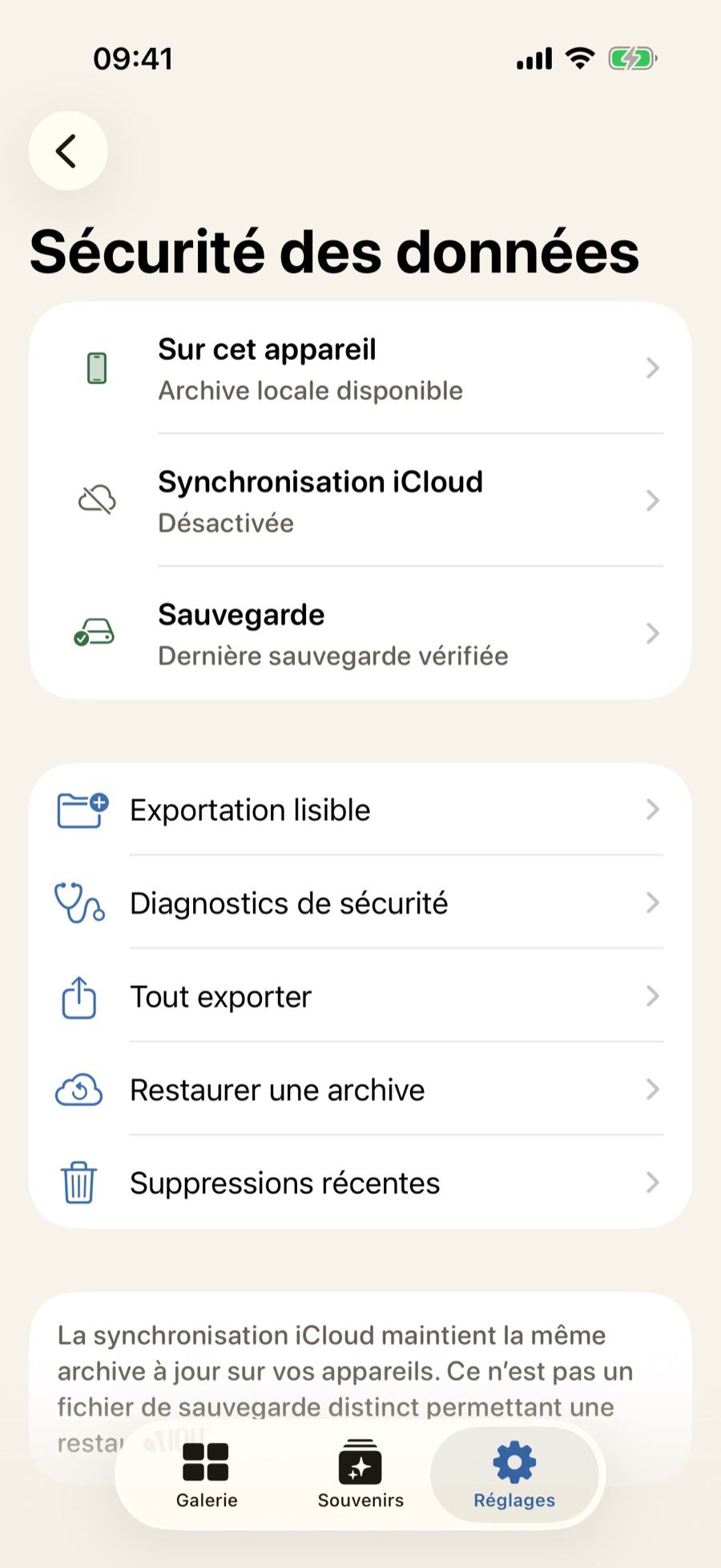Tap the crossed-out cloud icon
This screenshot has height=1568, width=721.
point(97,499)
